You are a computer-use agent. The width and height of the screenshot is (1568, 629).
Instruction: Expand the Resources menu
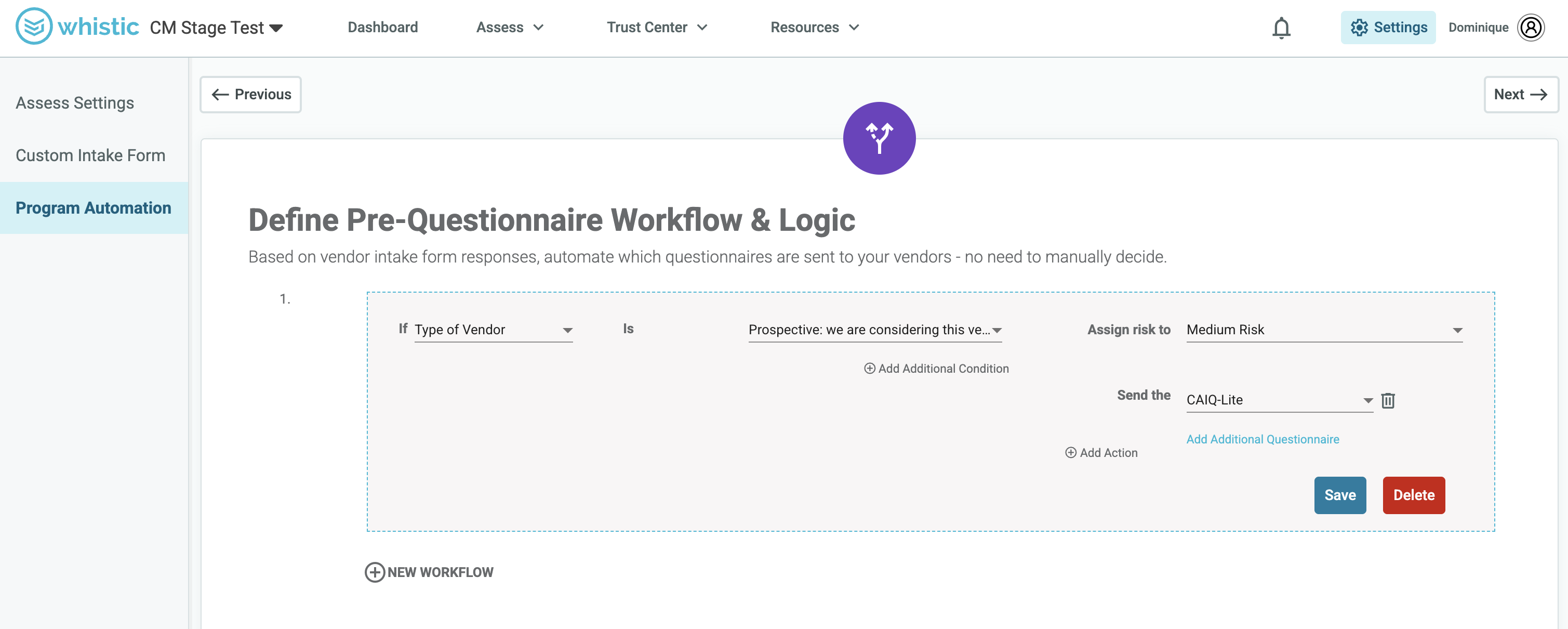[x=815, y=28]
